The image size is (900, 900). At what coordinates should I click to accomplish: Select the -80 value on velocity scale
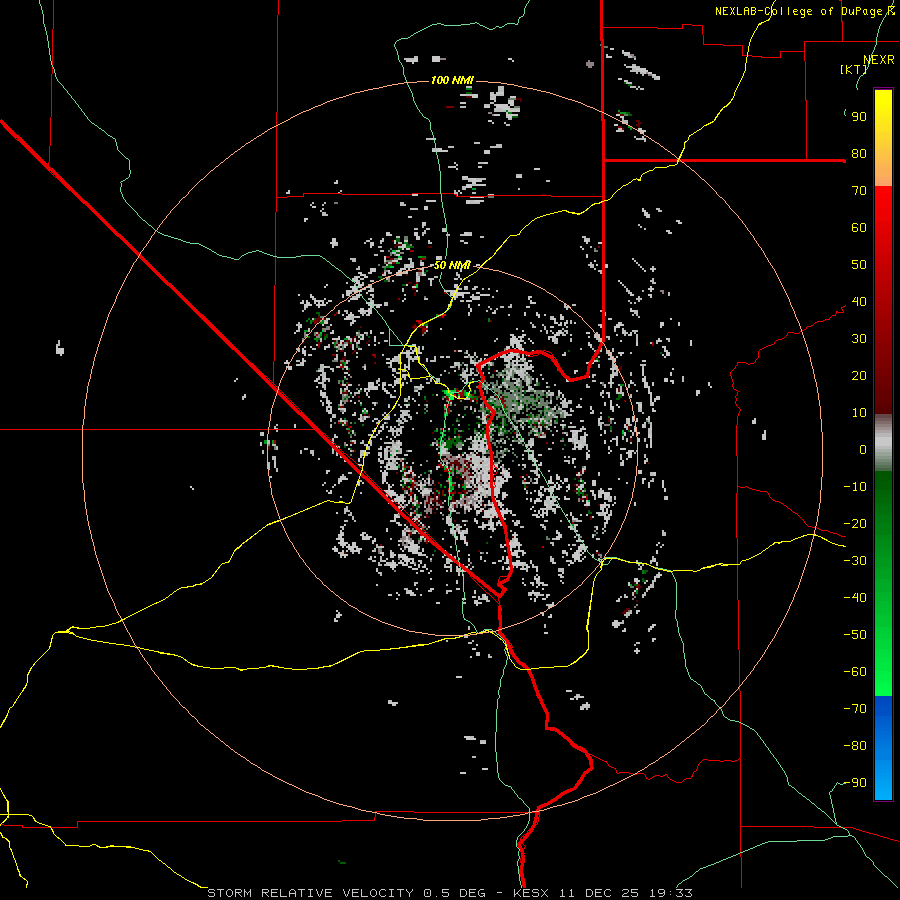(855, 746)
